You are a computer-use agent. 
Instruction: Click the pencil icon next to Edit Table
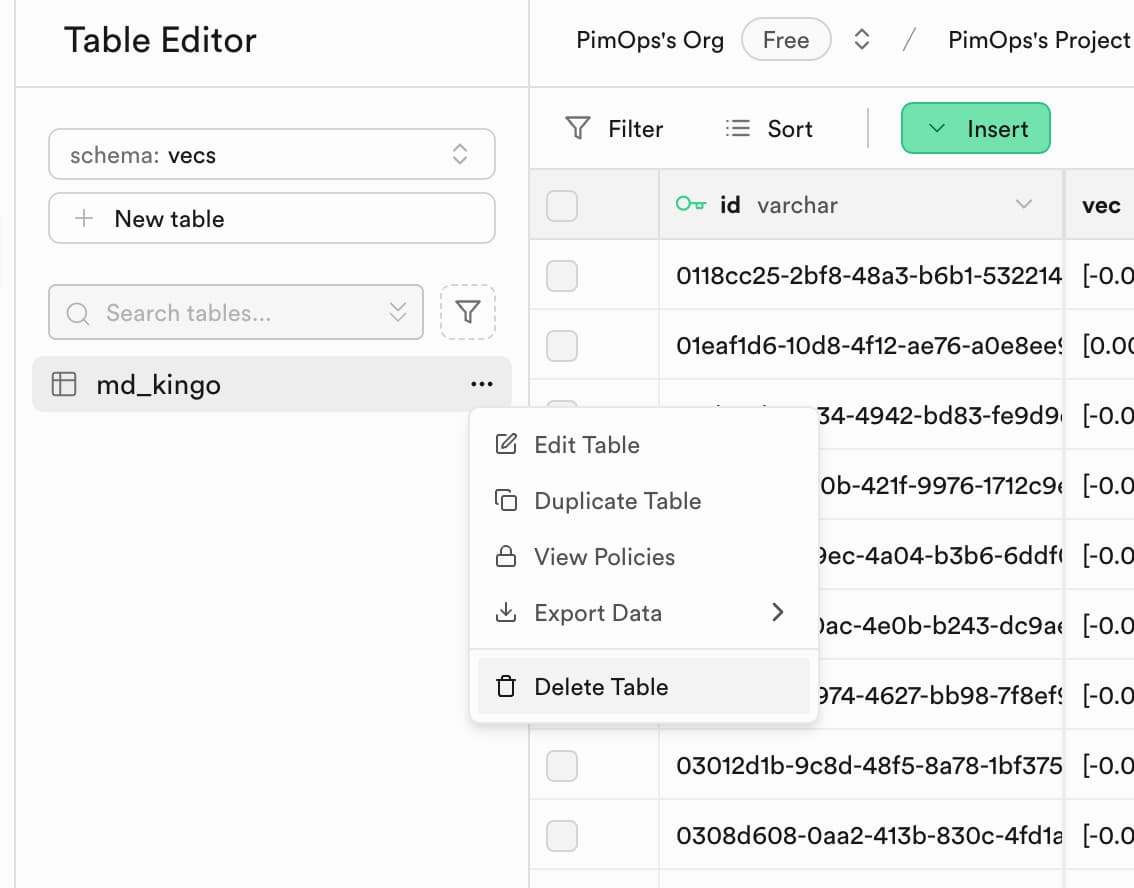coord(507,444)
